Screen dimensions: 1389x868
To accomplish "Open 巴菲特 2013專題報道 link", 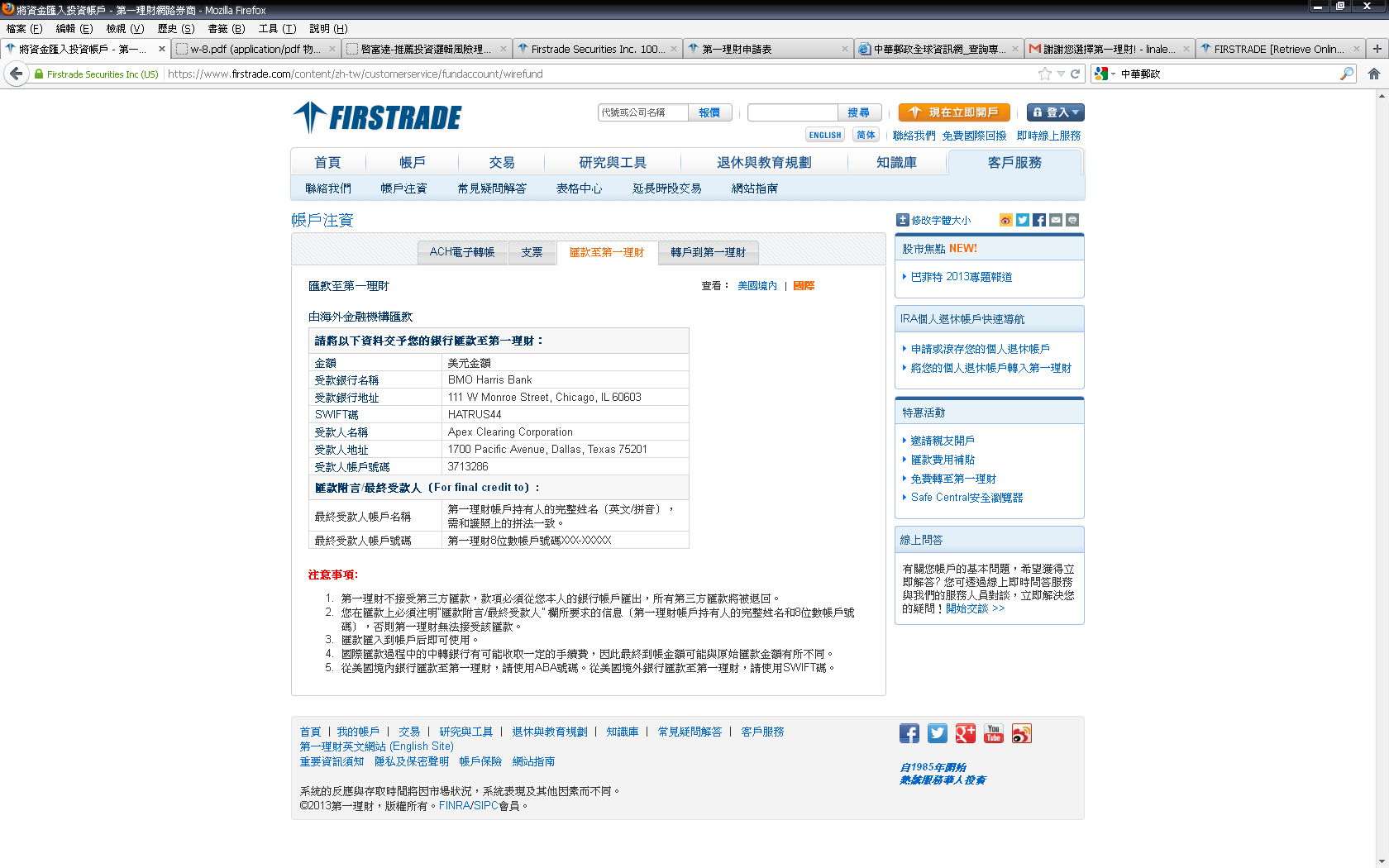I will [962, 277].
